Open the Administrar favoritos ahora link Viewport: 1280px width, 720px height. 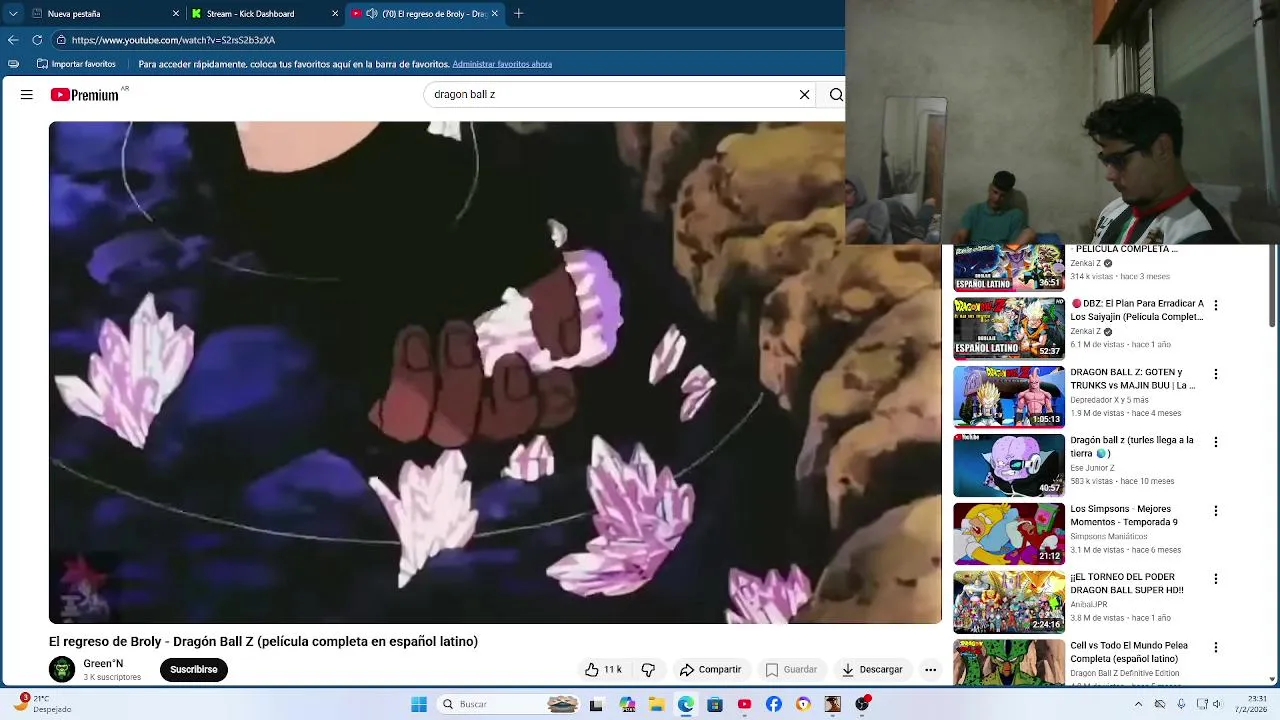click(502, 64)
